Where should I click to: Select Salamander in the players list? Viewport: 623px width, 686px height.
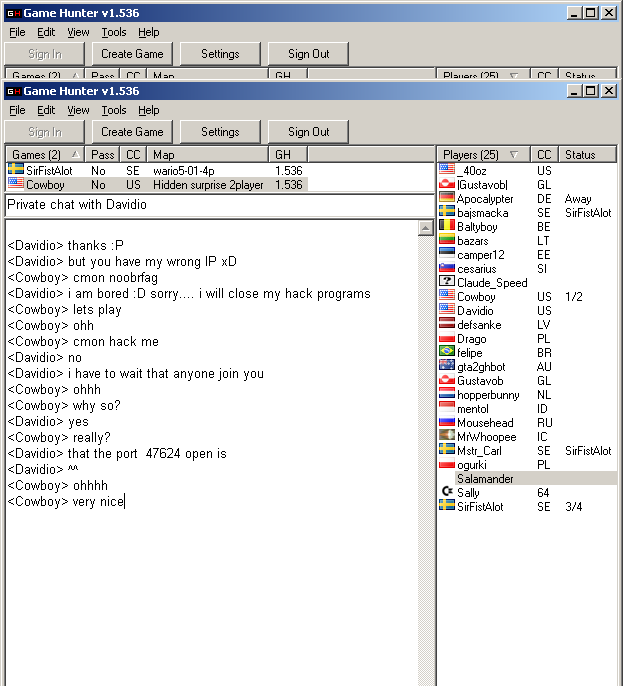click(x=485, y=479)
